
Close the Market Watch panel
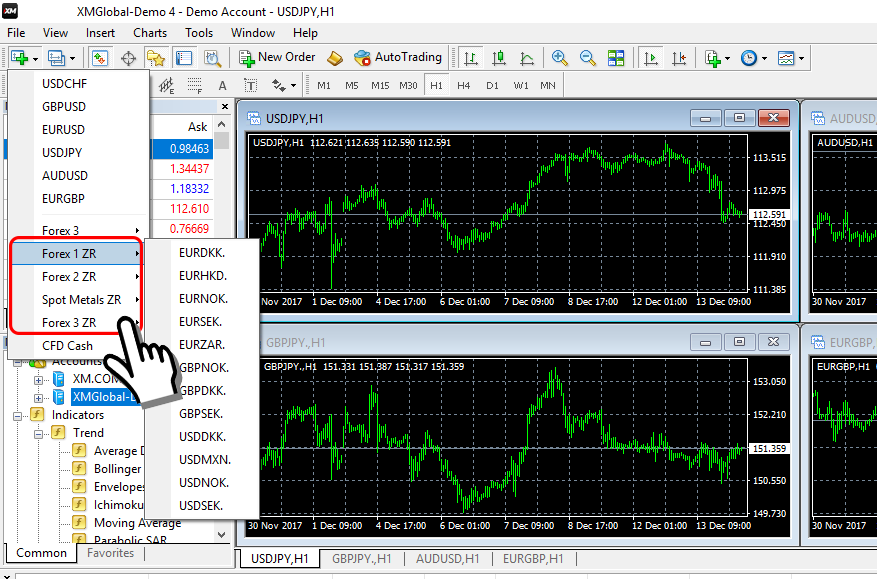pos(225,106)
